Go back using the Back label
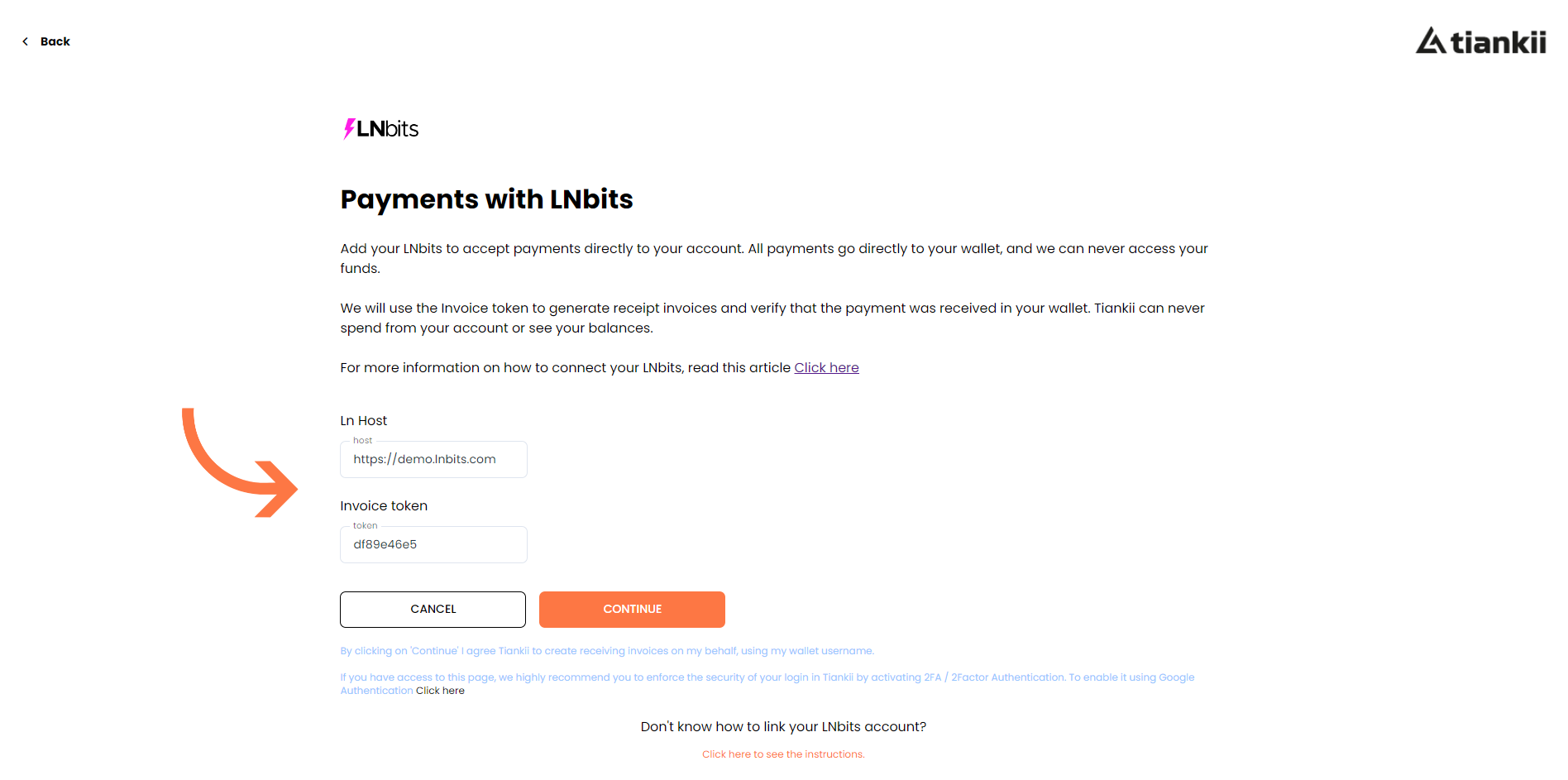This screenshot has width=1568, height=780. 55,41
